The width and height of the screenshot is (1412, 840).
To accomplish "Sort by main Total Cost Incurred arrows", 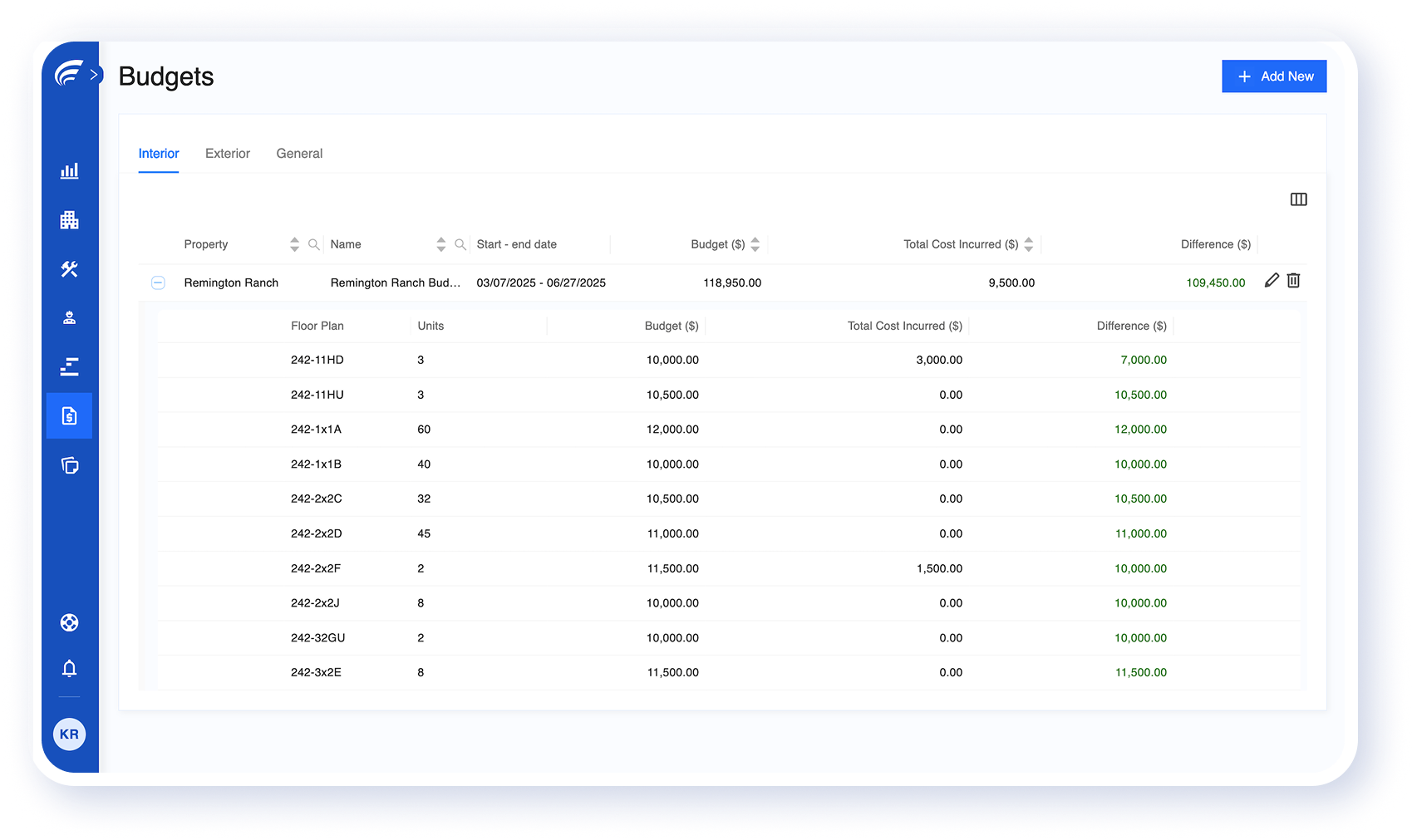I will click(x=1028, y=244).
